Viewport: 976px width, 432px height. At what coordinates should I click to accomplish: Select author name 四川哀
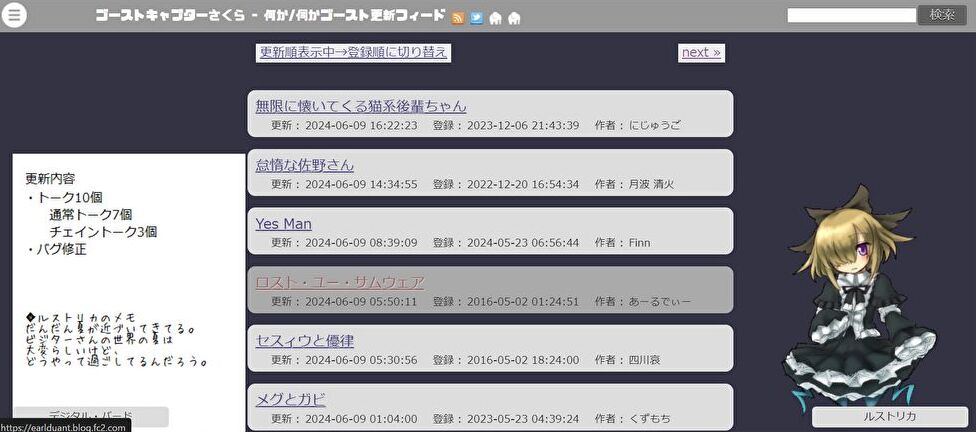tap(645, 360)
